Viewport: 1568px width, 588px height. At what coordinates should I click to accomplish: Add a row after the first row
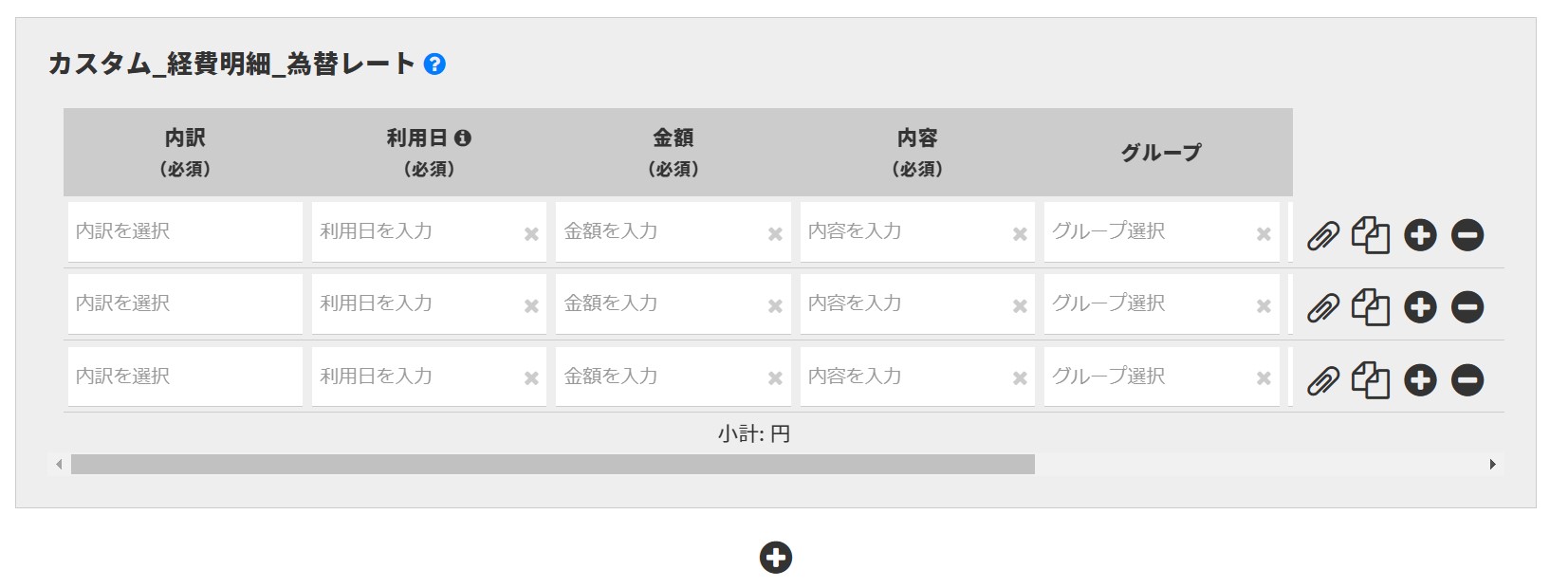point(1420,235)
